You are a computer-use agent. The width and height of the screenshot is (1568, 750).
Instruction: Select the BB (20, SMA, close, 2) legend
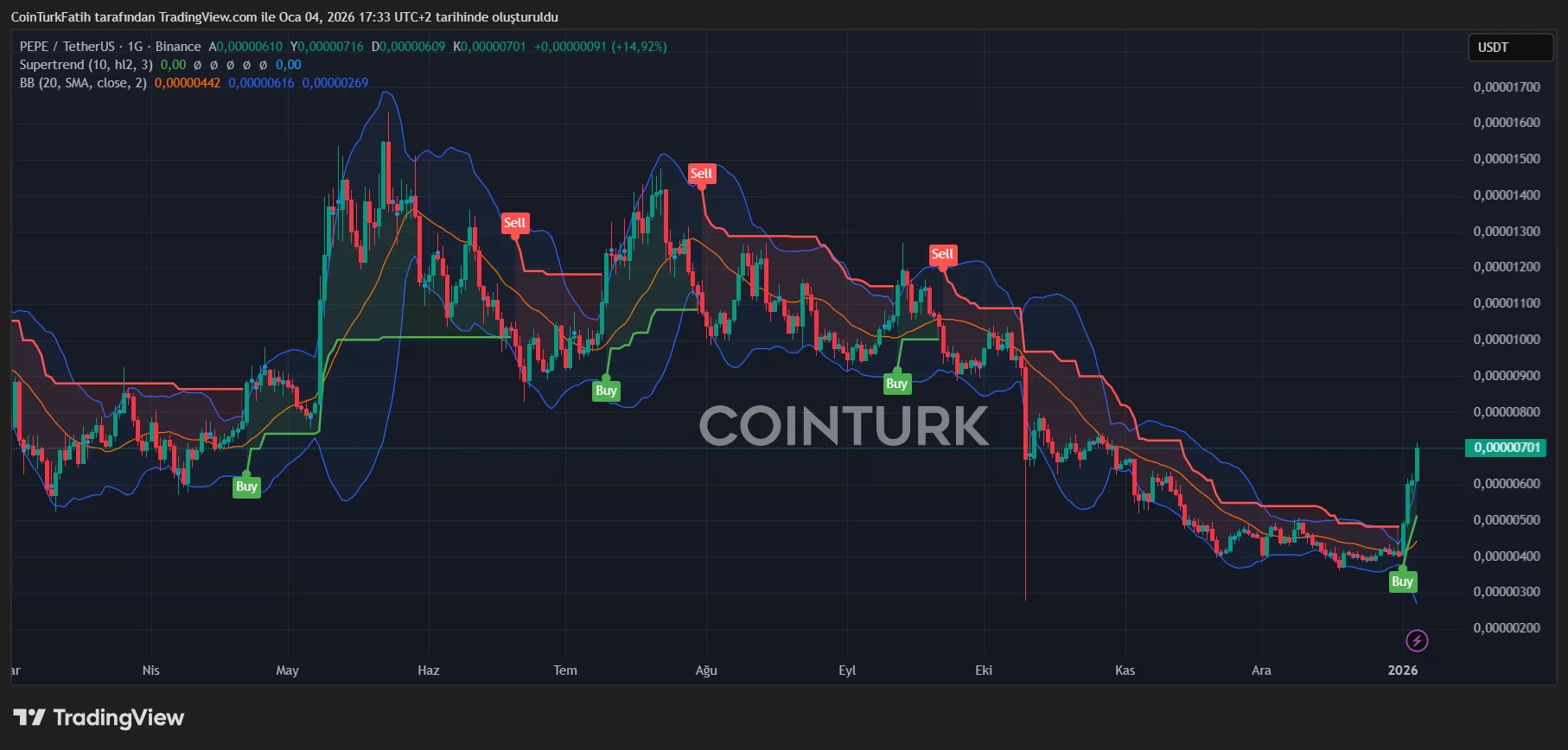click(83, 83)
